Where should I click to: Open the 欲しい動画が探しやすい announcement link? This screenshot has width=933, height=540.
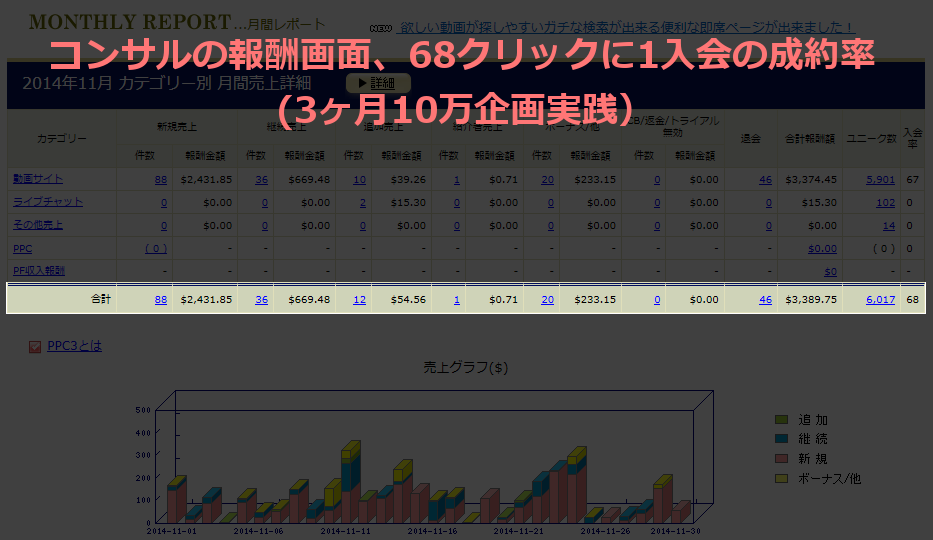pos(626,27)
